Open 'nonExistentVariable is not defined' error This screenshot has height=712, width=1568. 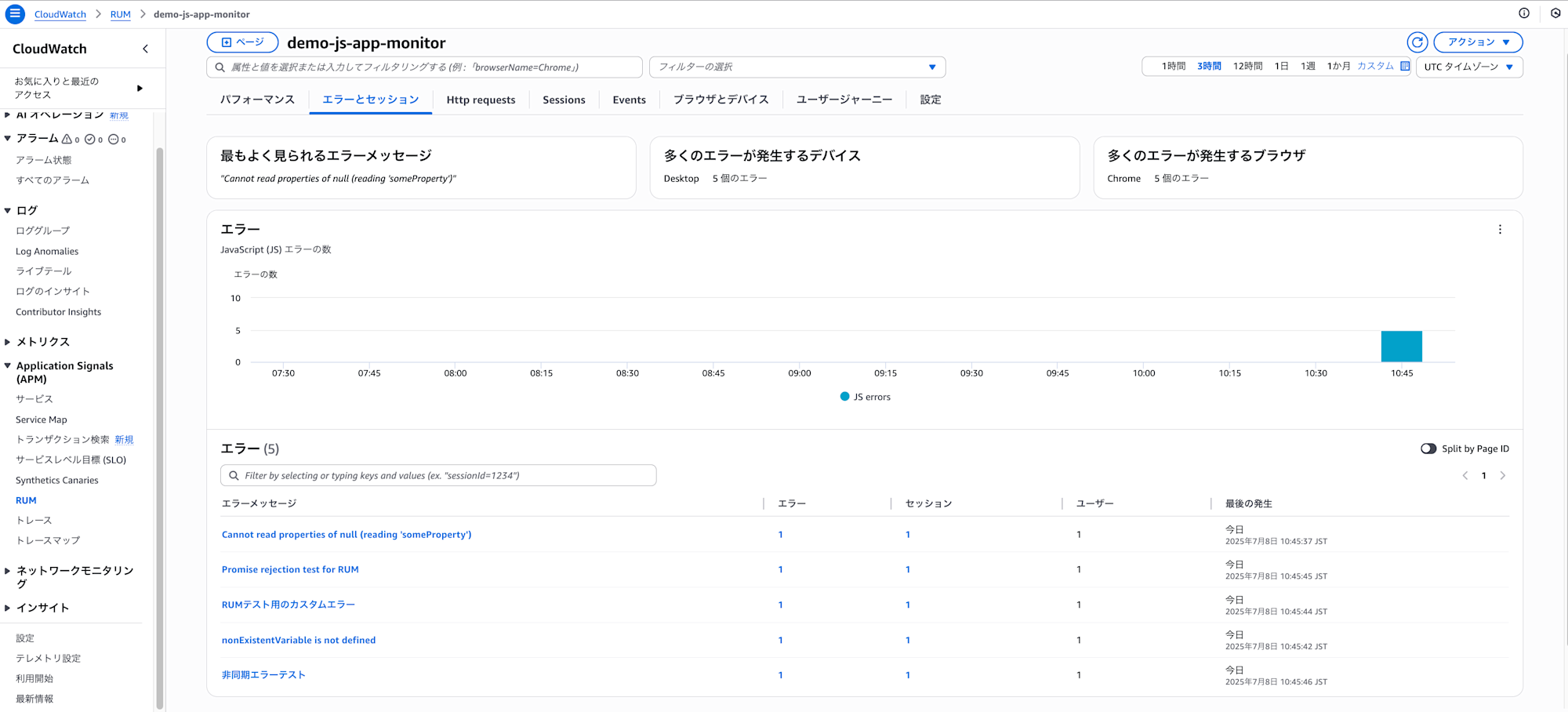(299, 641)
